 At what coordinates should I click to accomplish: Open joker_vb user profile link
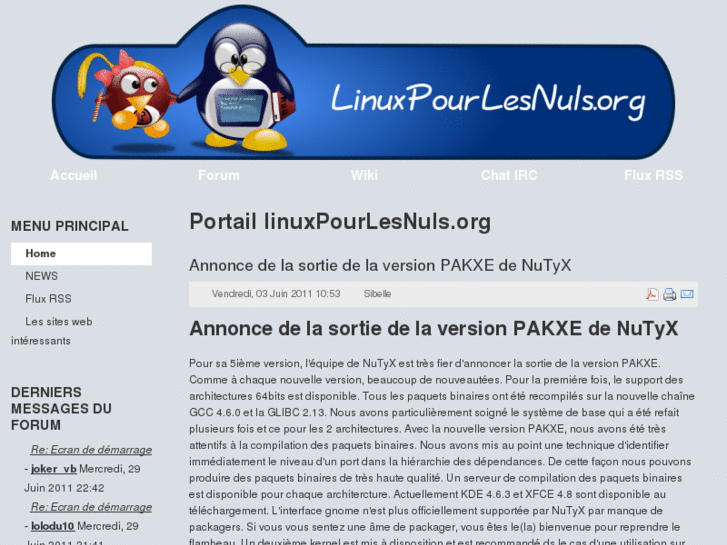54,469
